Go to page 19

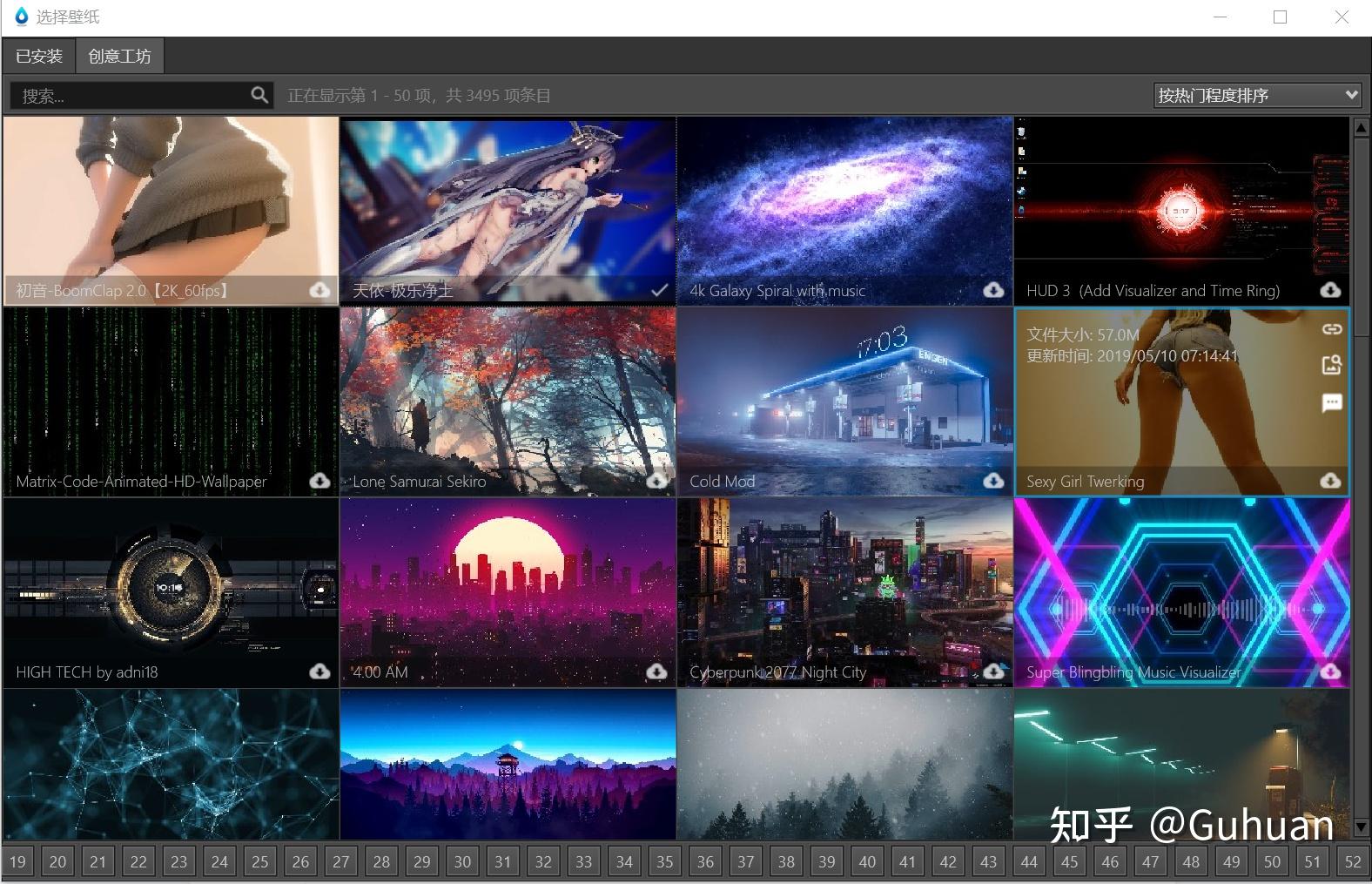(x=17, y=861)
